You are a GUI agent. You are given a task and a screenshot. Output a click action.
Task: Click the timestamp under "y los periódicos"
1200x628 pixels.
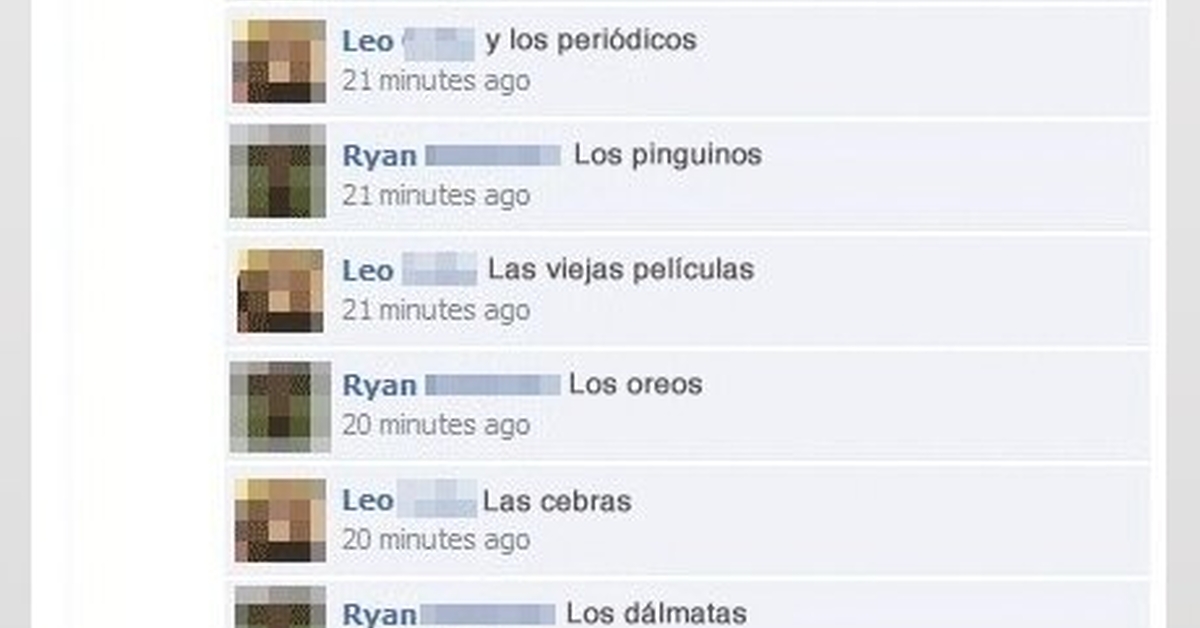pyautogui.click(x=436, y=80)
